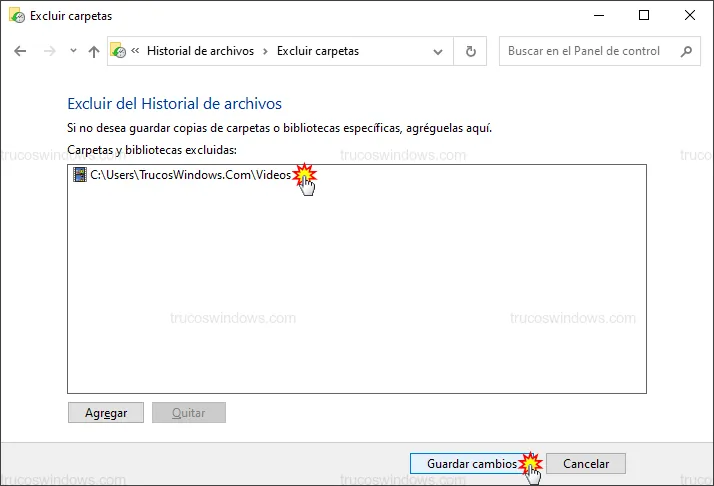The height and width of the screenshot is (486, 714).
Task: Navigate to Historial de archivos breadcrumb
Action: 200,51
